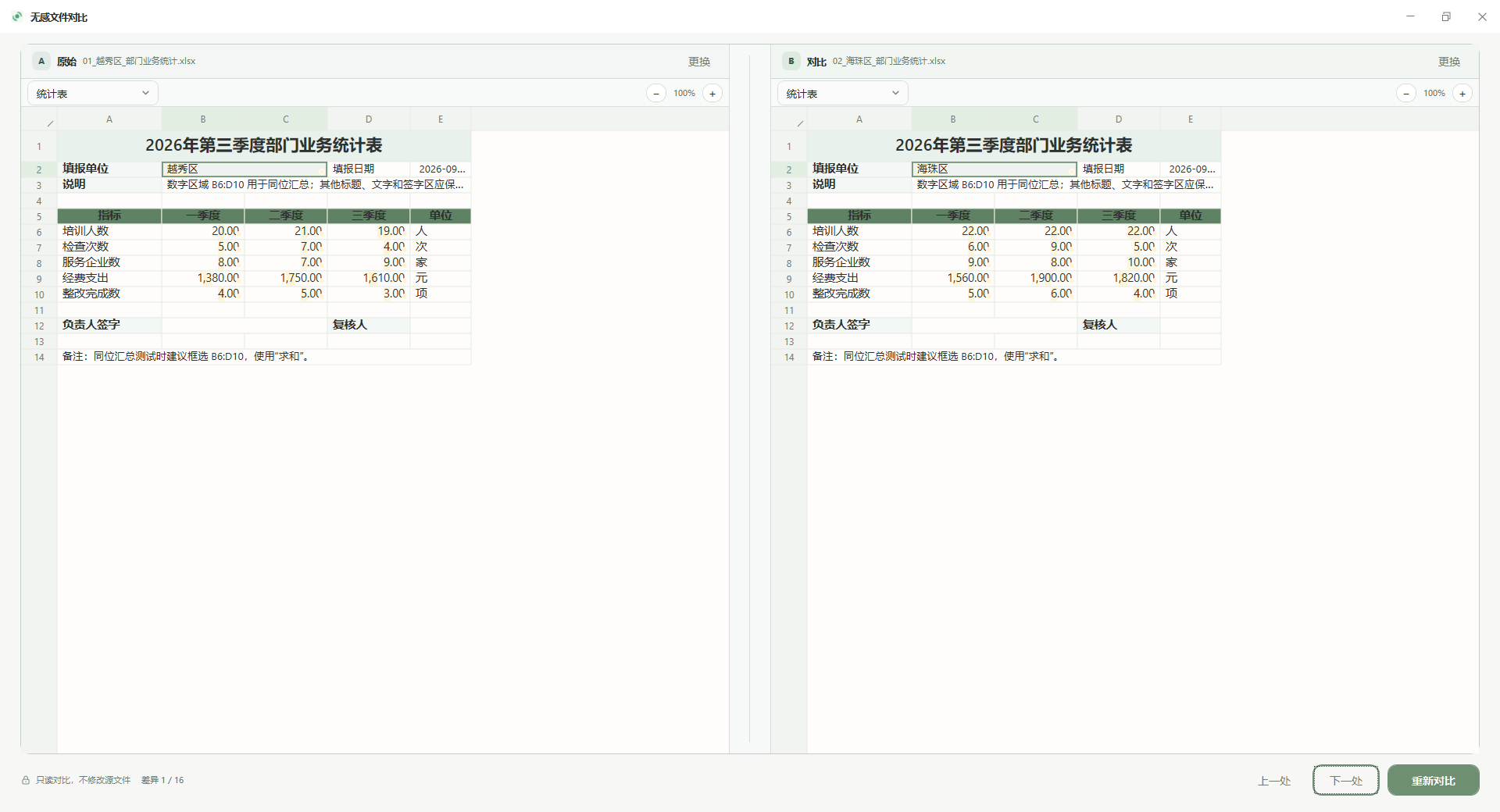
Task: Open the 统计表 sheet dropdown in panel A
Action: click(93, 94)
